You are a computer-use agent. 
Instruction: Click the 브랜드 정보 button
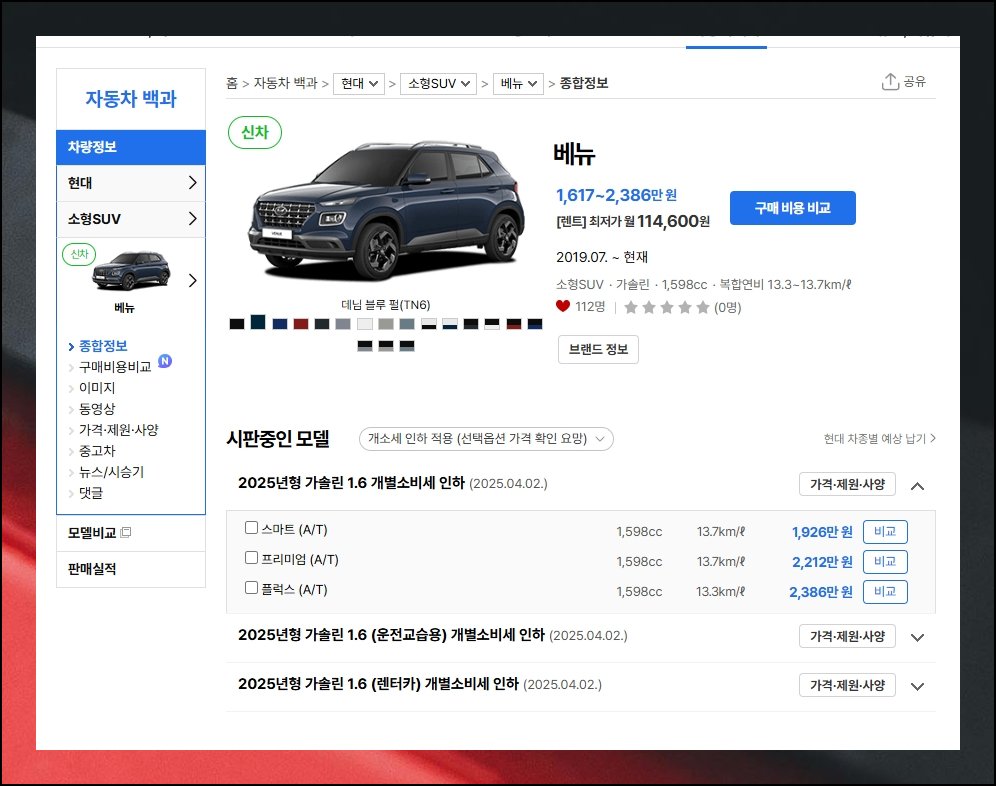tap(598, 349)
